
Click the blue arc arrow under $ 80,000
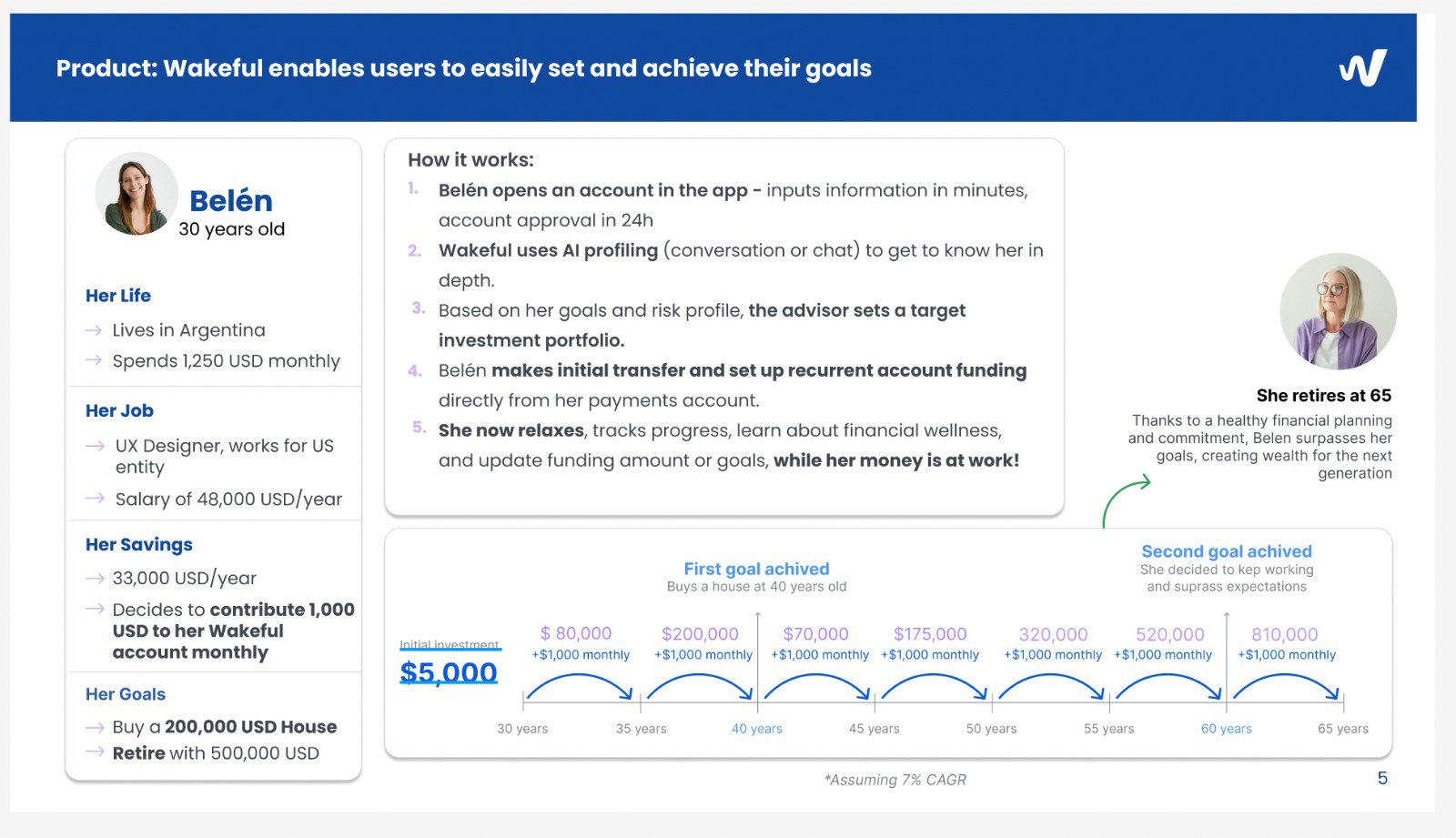tap(580, 686)
